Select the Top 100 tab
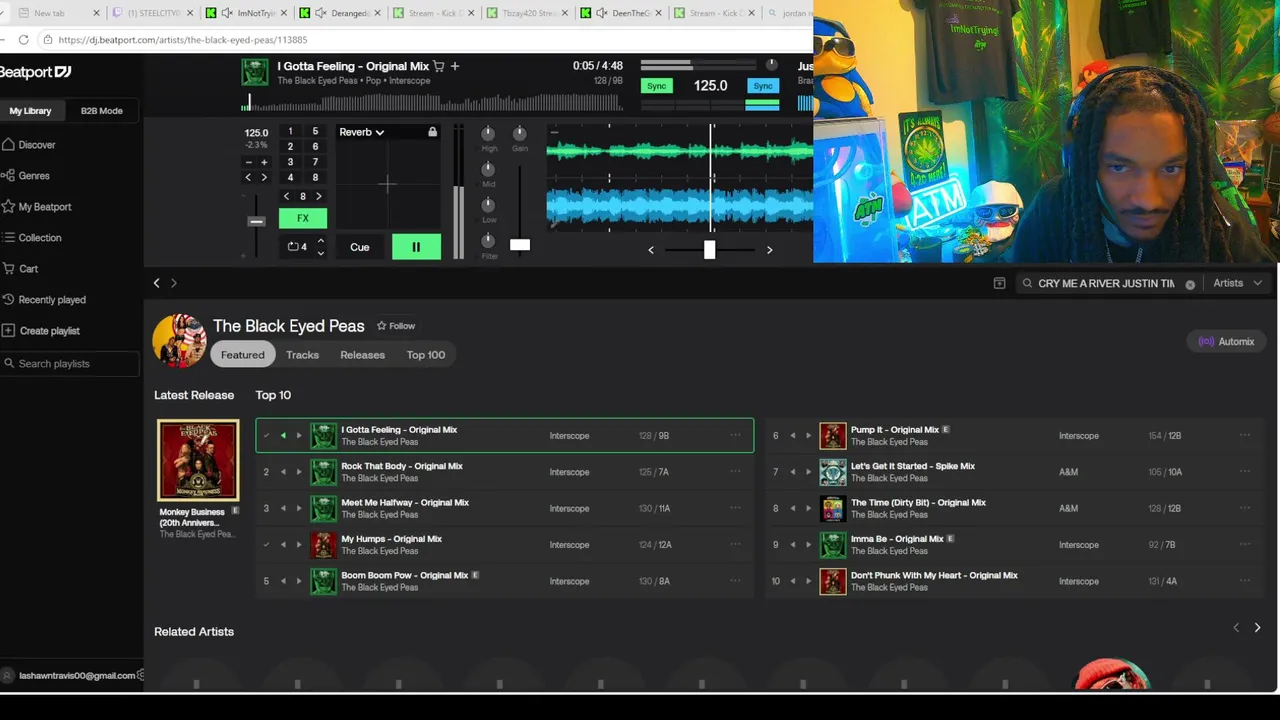 coord(426,355)
